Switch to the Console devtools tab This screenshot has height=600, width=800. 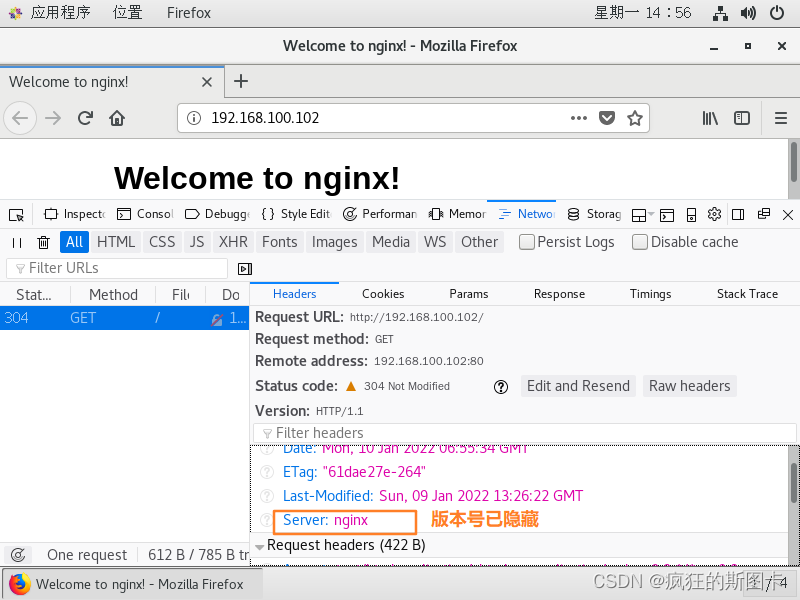coord(145,214)
